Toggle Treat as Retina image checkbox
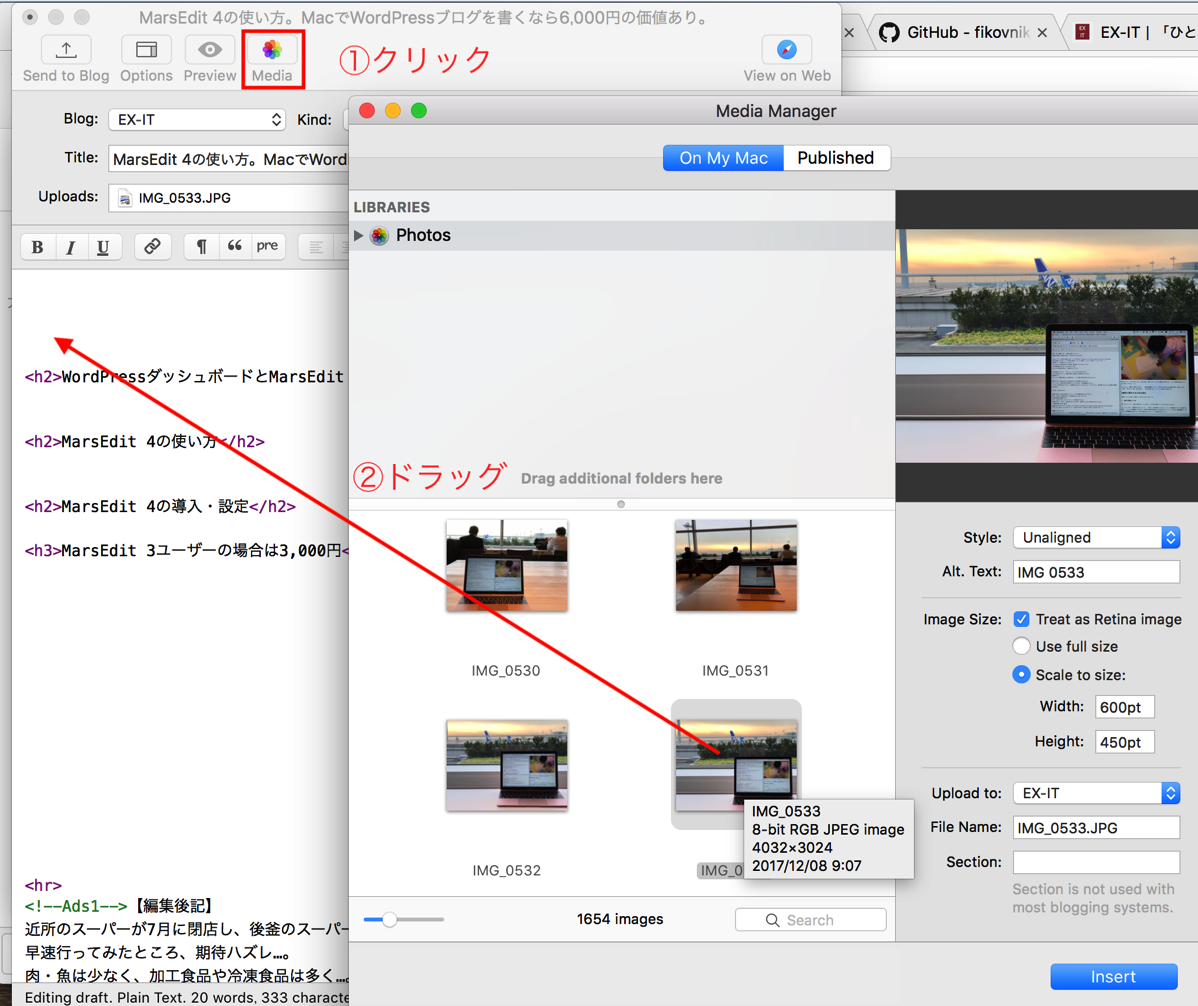1198x1006 pixels. 1021,619
